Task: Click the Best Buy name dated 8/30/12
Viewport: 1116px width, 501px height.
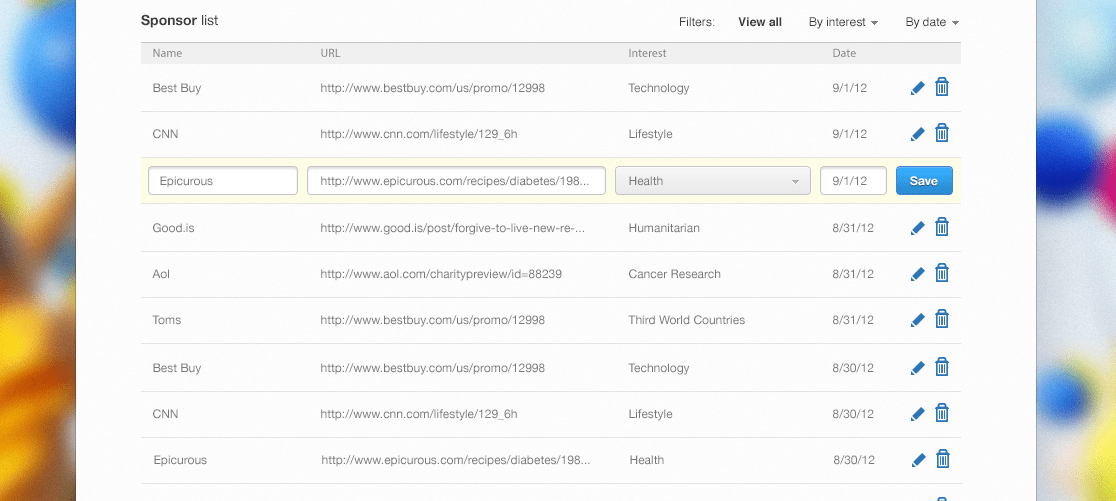Action: (x=177, y=368)
